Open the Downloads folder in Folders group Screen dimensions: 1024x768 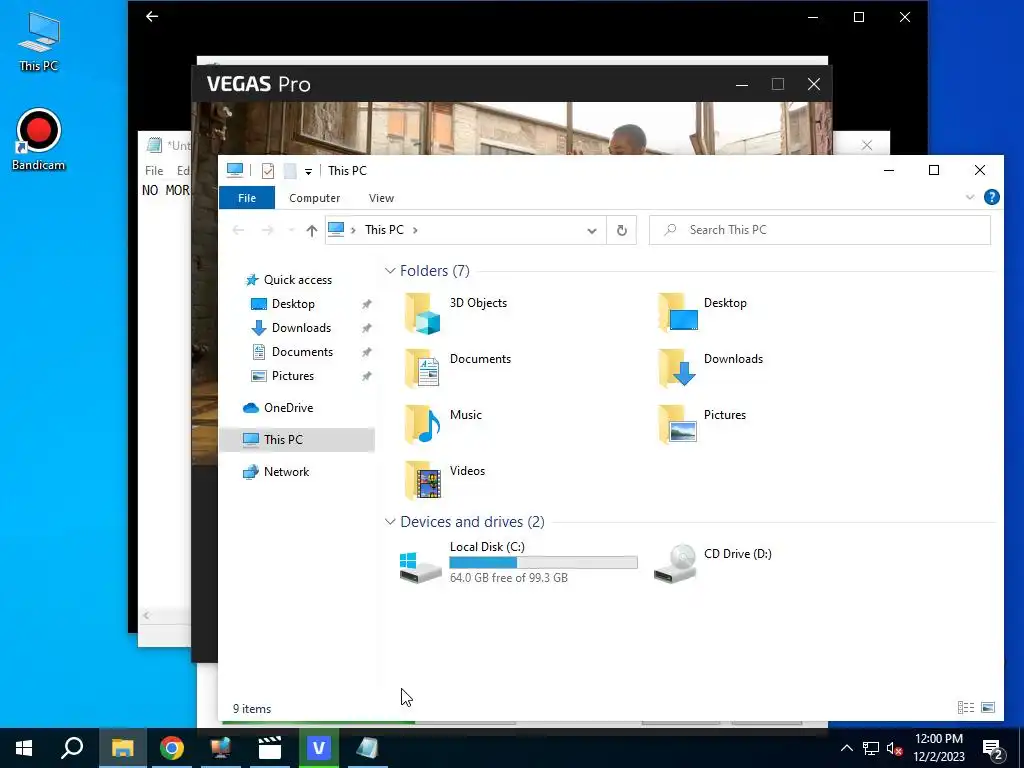point(711,368)
